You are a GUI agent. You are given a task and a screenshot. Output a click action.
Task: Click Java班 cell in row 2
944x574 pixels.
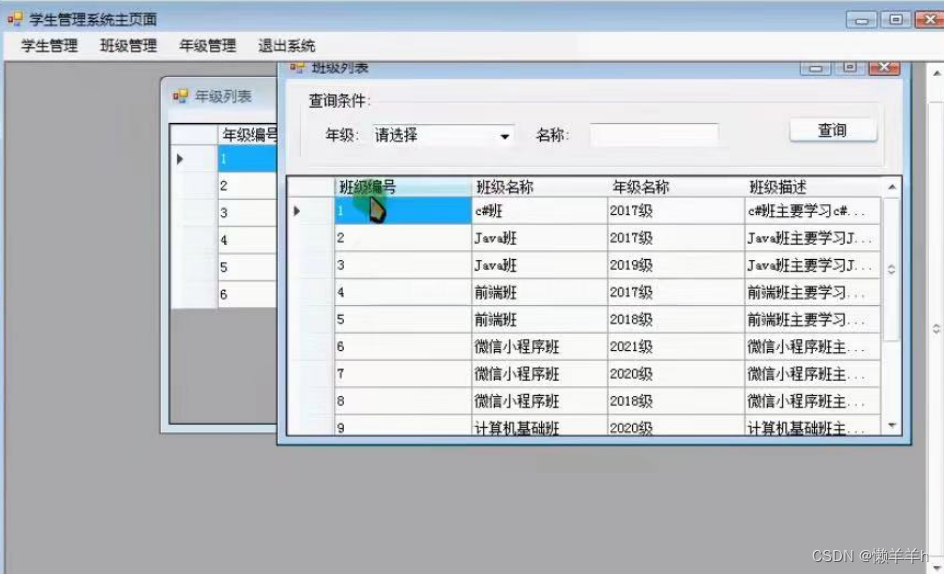pyautogui.click(x=539, y=238)
